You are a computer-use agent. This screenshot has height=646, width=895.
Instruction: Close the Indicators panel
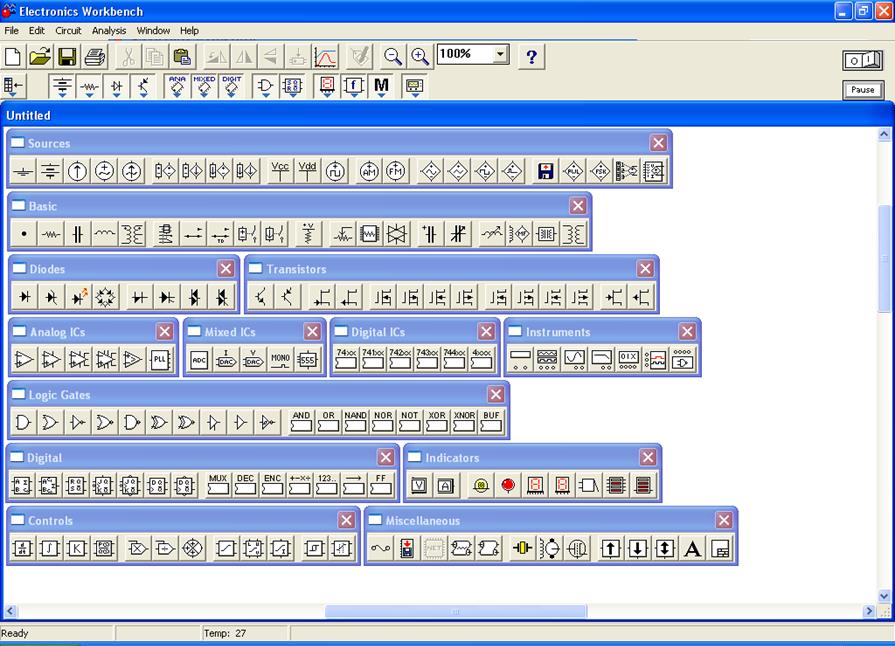[x=648, y=457]
